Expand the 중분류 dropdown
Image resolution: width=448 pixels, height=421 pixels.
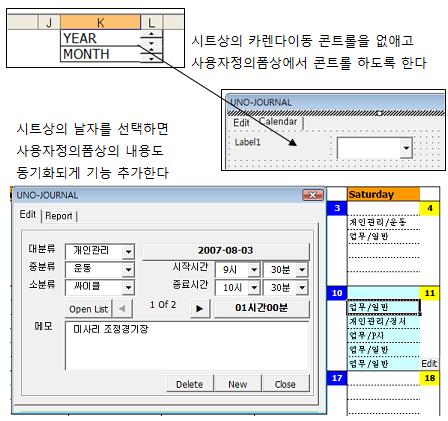pyautogui.click(x=128, y=269)
